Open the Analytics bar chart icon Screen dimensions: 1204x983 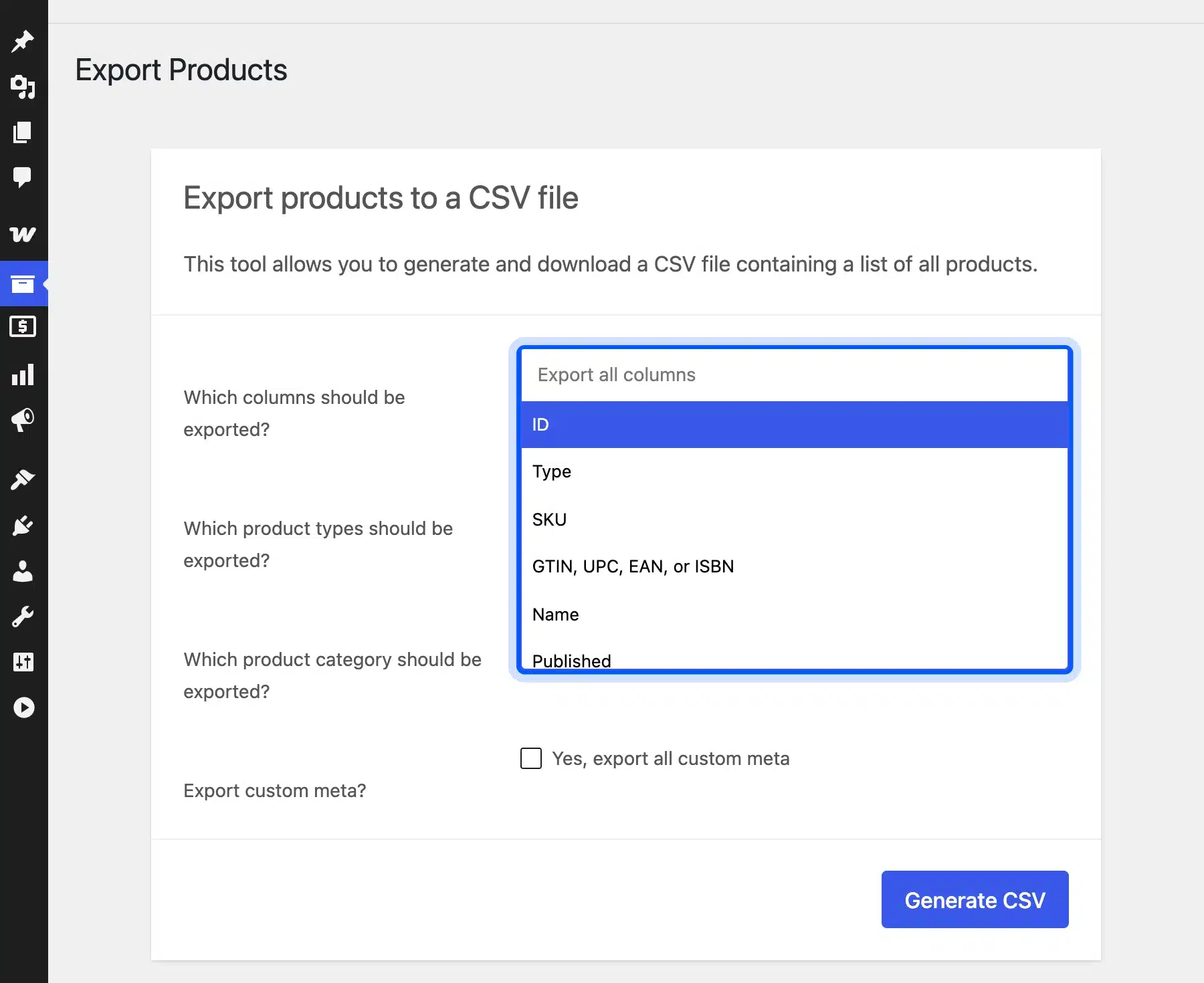point(23,374)
